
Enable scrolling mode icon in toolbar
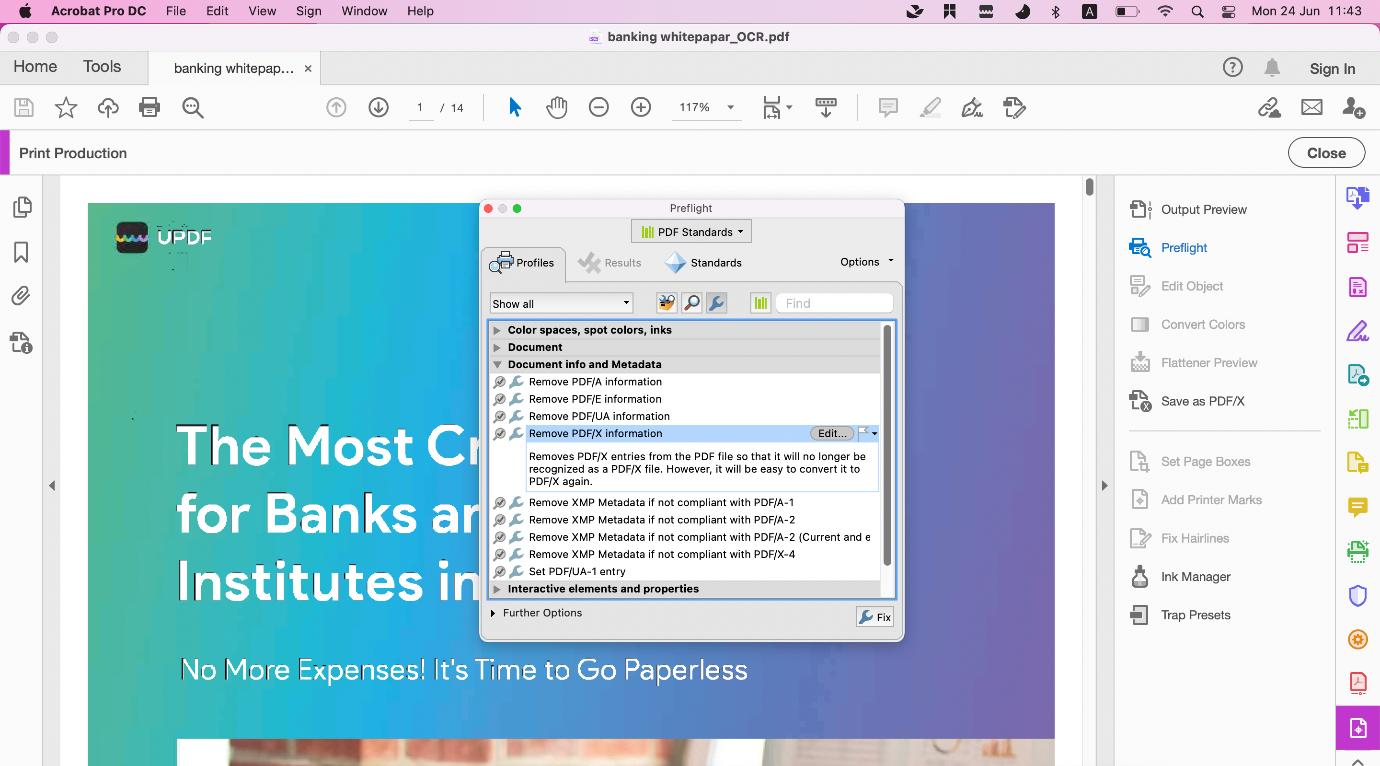[x=826, y=108]
